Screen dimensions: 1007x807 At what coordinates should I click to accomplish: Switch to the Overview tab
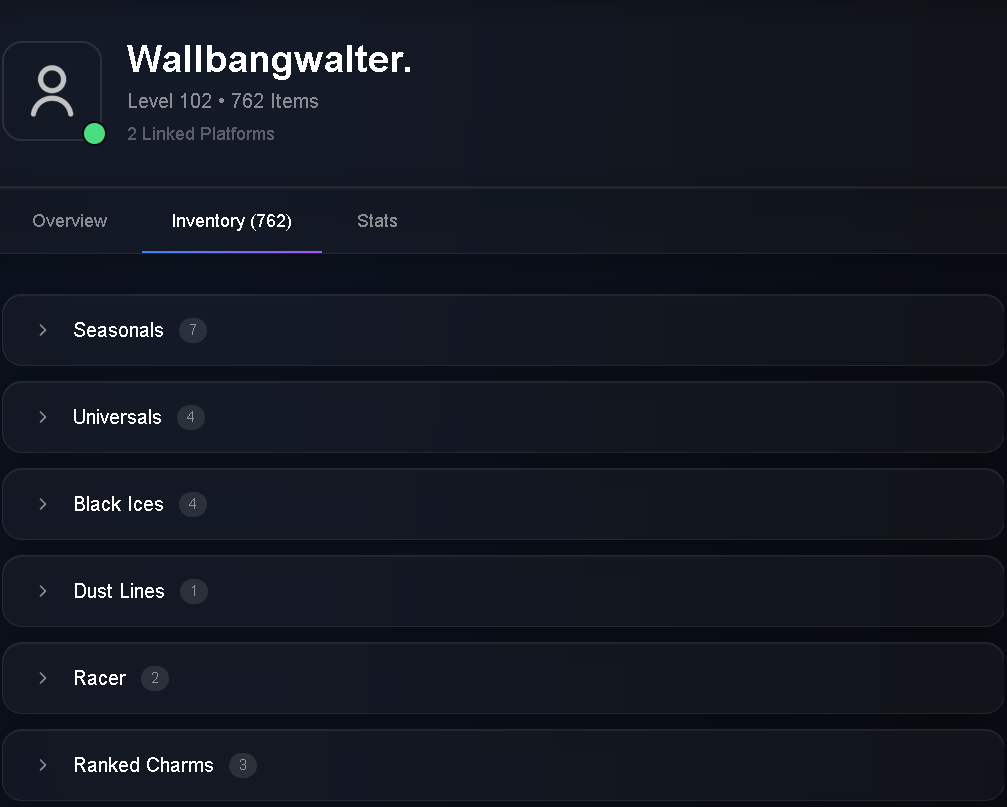pyautogui.click(x=70, y=221)
